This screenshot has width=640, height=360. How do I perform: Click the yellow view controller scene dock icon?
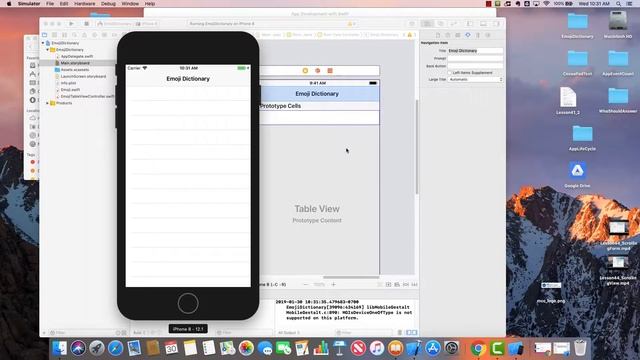(x=305, y=71)
